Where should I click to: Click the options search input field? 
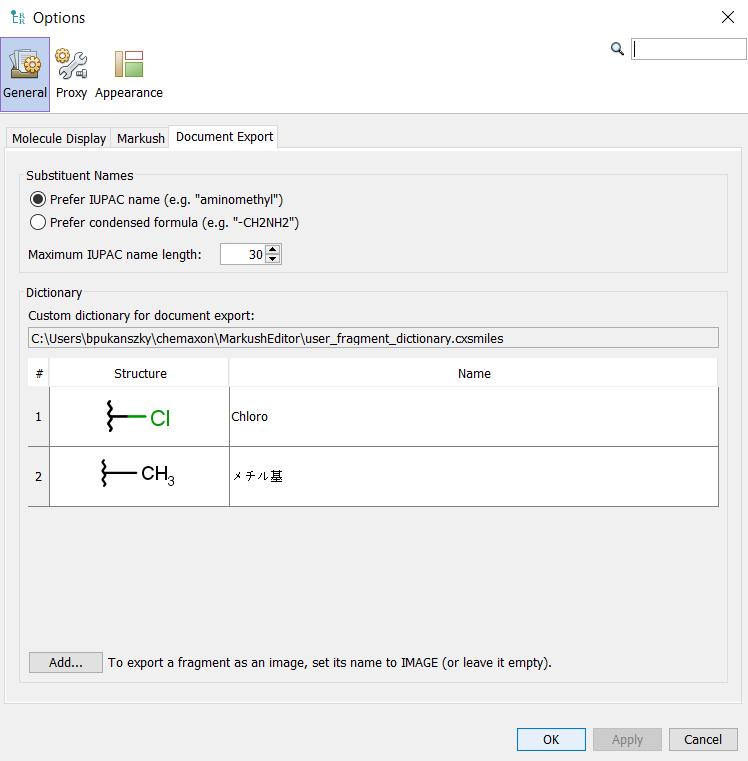[688, 49]
